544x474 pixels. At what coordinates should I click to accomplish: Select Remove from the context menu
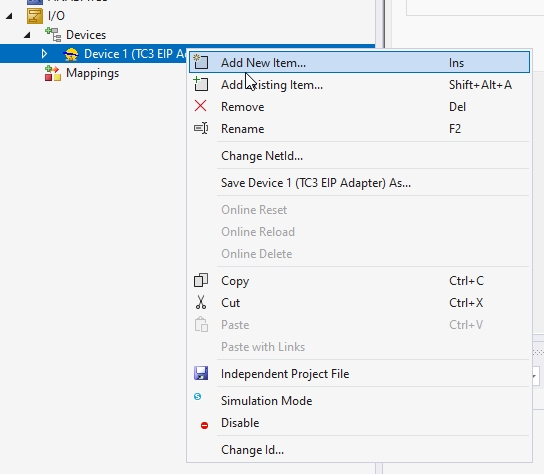[x=359, y=107]
